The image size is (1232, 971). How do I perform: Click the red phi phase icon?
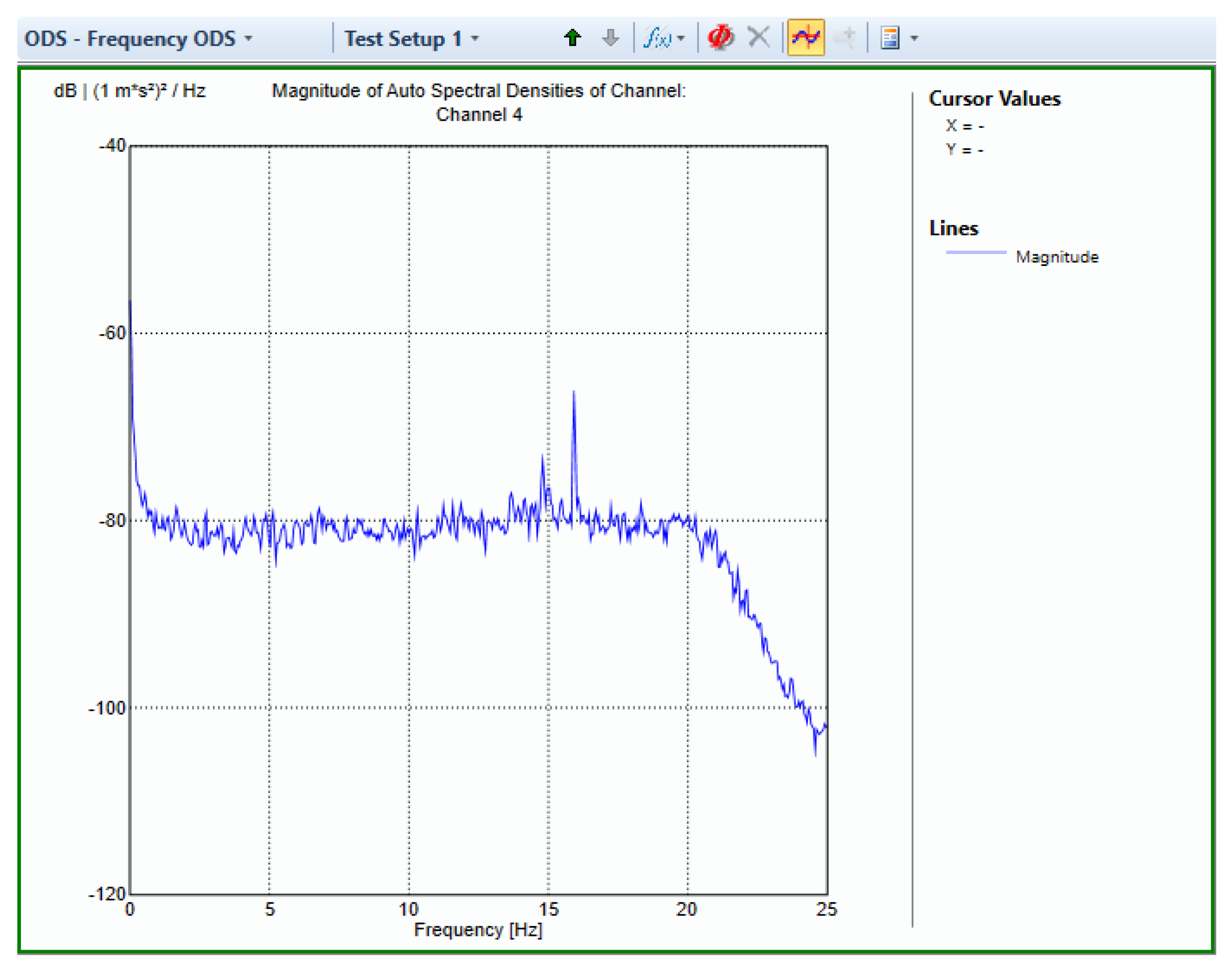coord(720,38)
